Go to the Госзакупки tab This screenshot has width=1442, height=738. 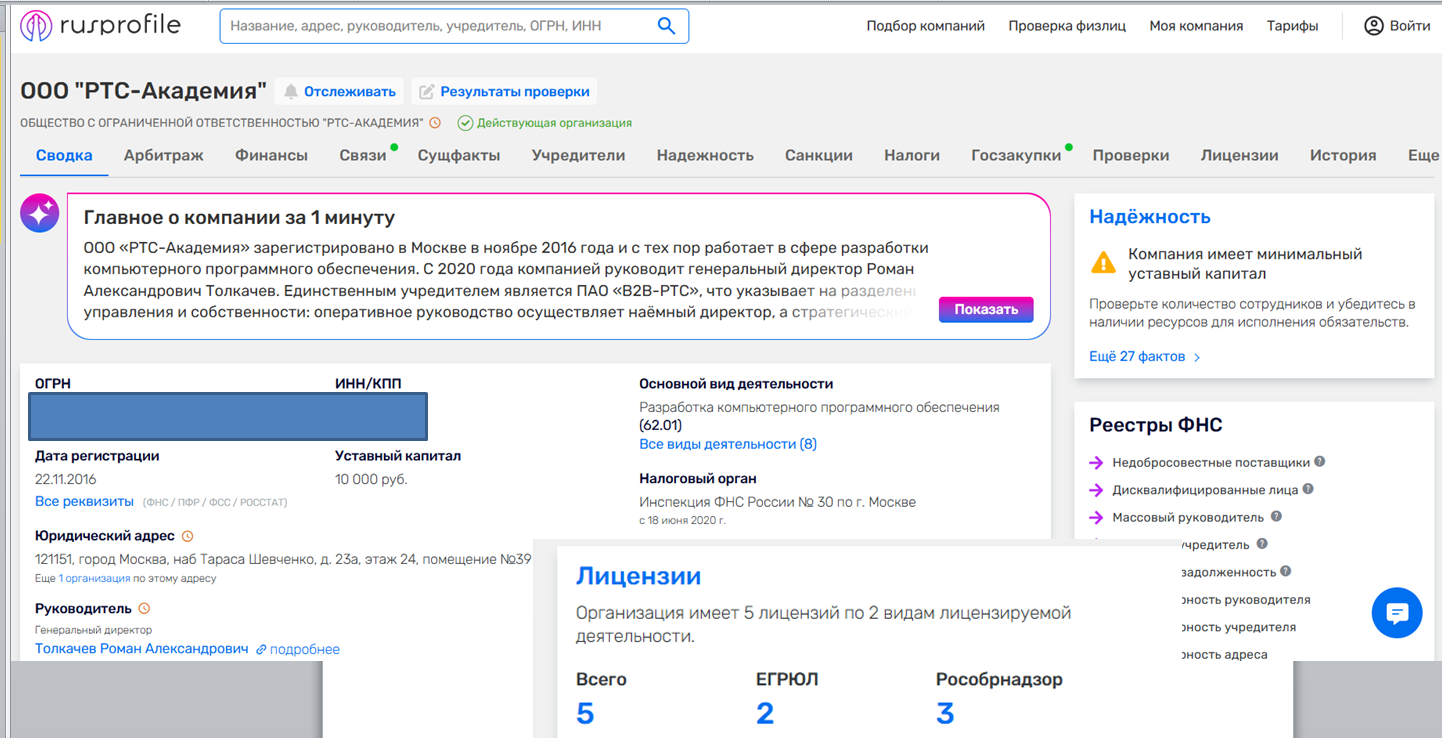pos(1016,155)
